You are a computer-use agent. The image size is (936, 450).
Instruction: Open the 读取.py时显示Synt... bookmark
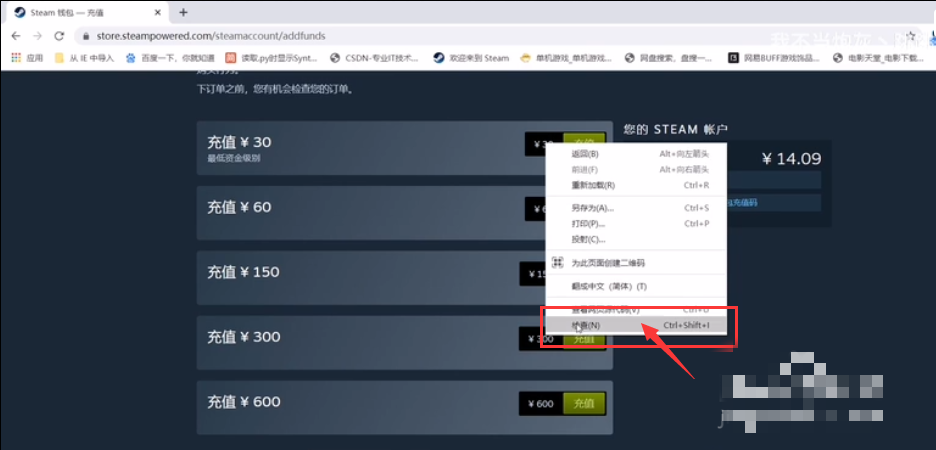coord(272,58)
